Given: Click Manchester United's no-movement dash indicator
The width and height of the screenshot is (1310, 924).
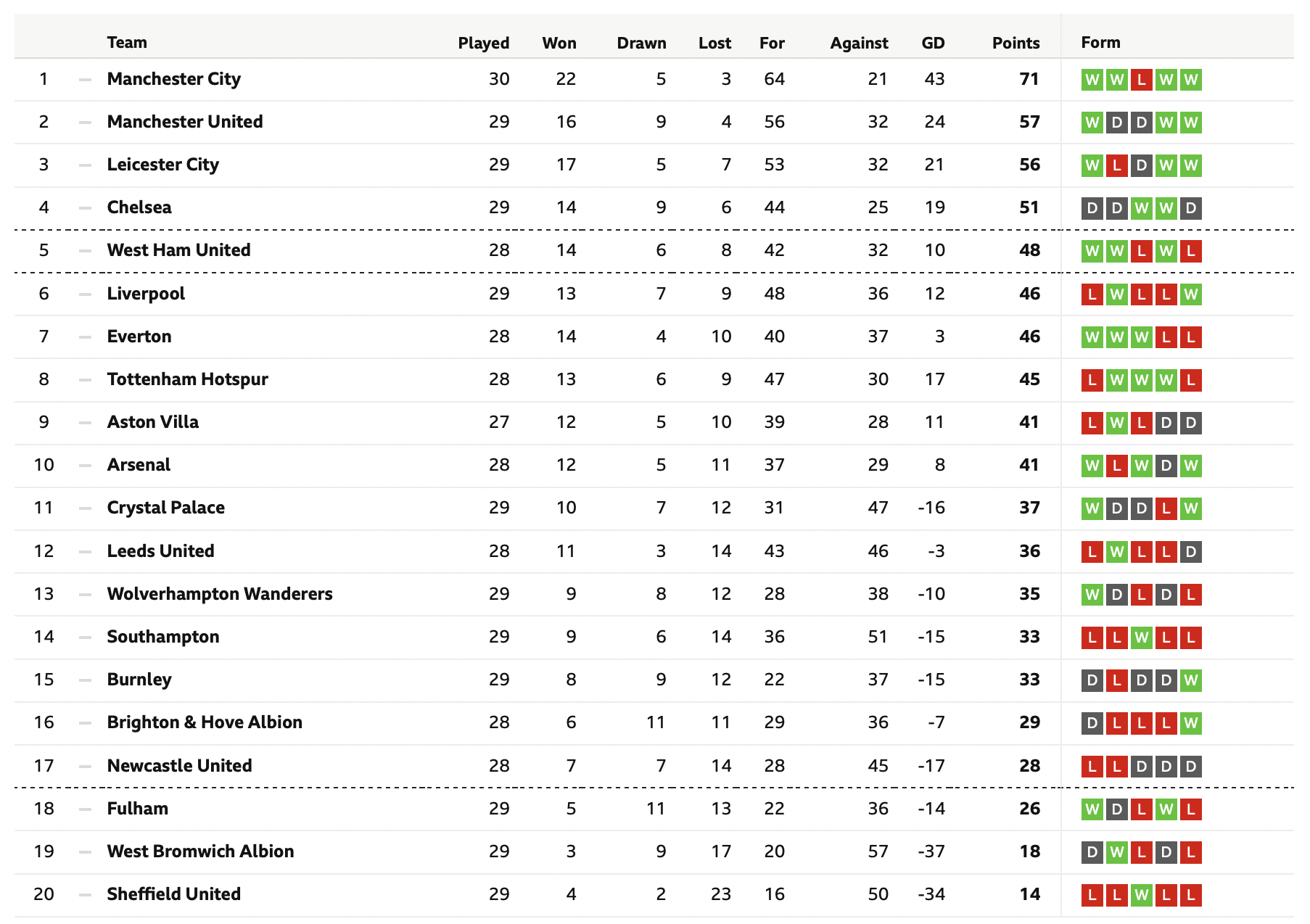Looking at the screenshot, I should (85, 122).
